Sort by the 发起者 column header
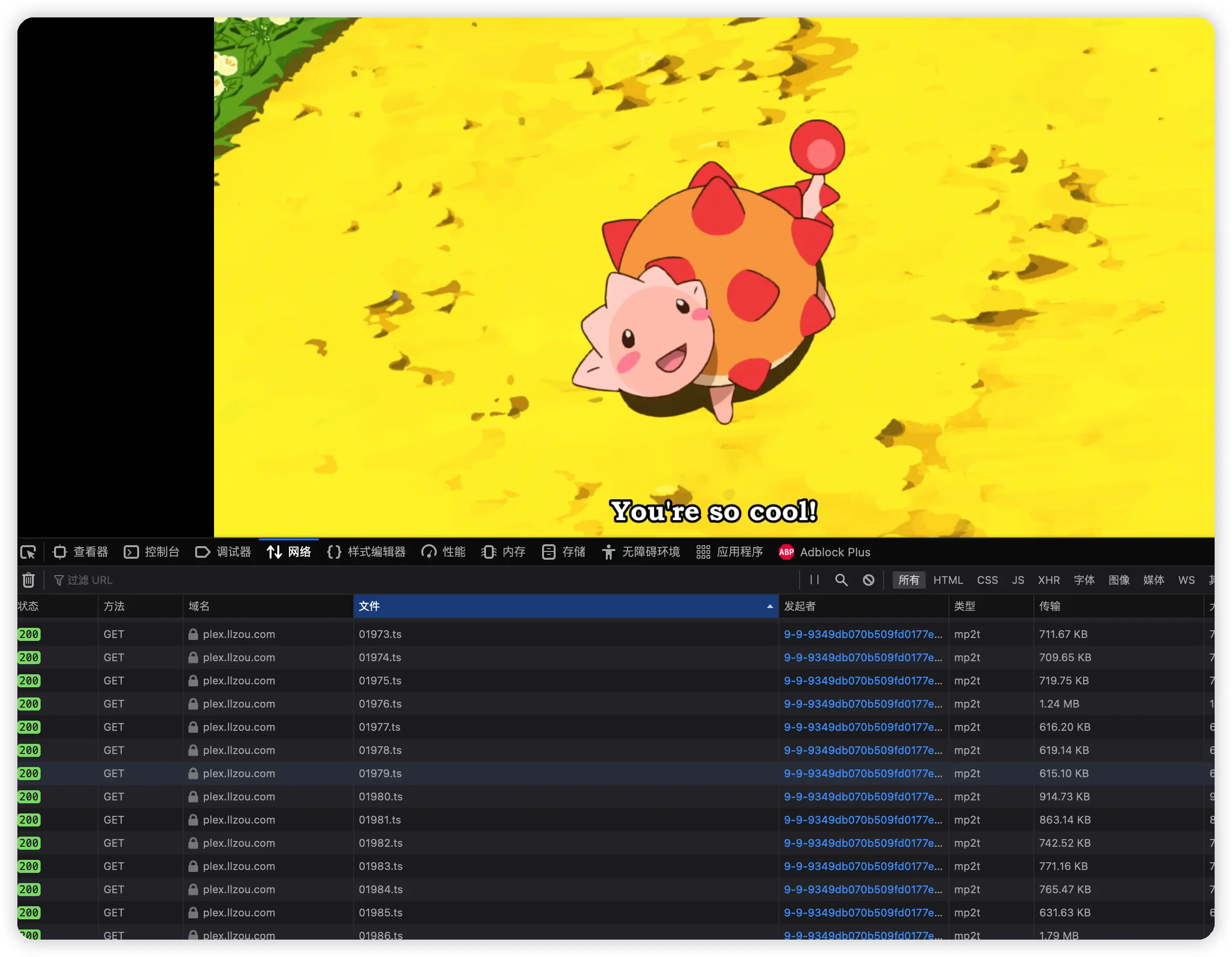The image size is (1232, 957). 864,606
